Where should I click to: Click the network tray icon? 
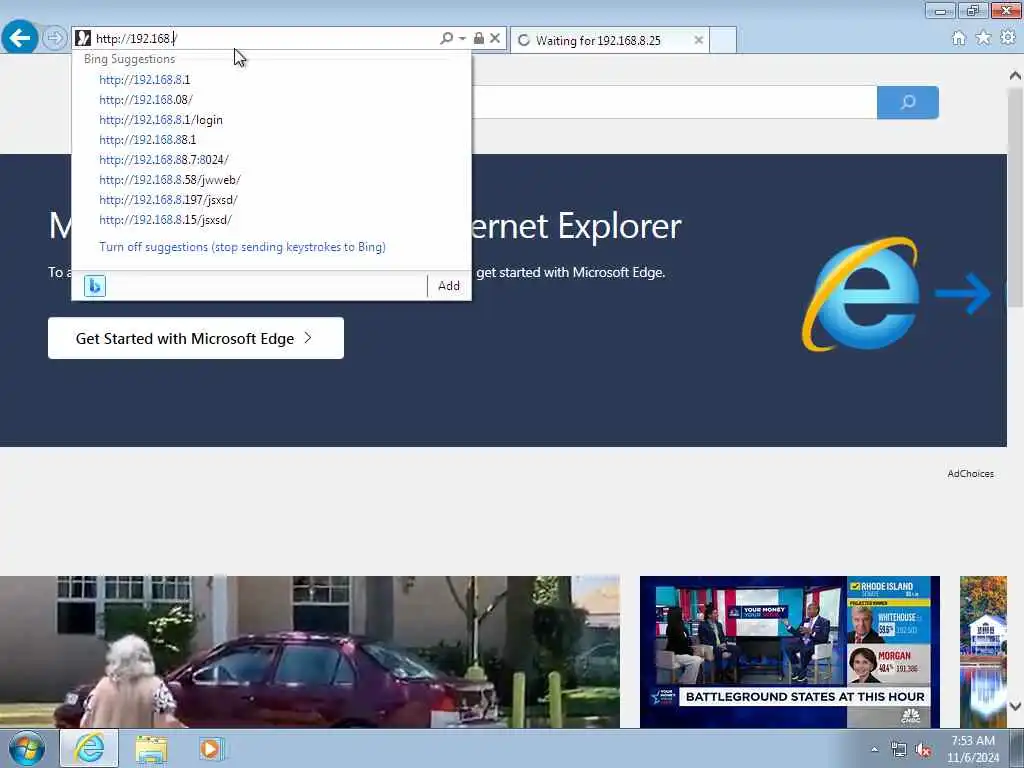coord(899,750)
